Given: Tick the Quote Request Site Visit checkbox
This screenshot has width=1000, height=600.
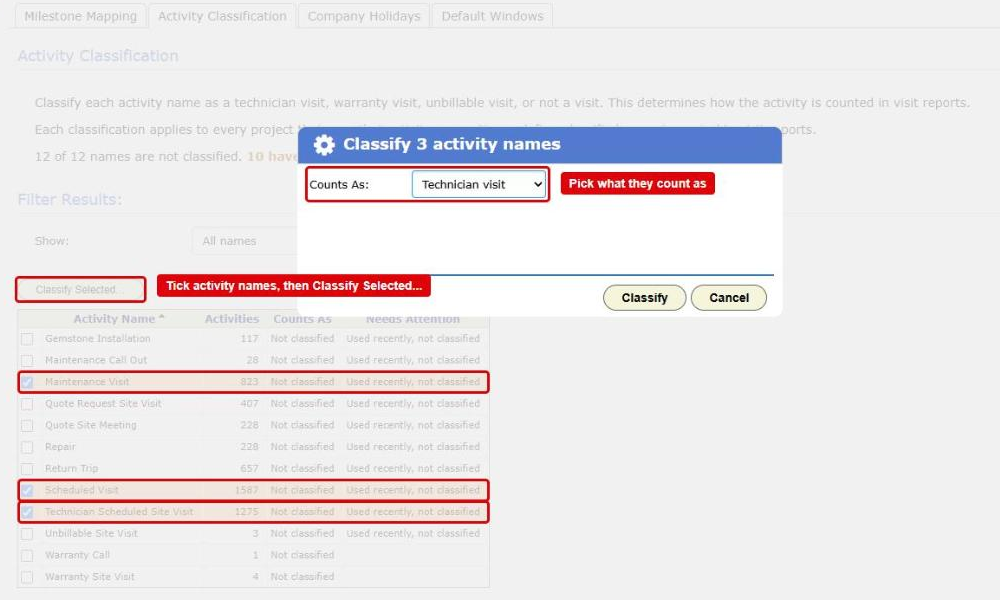Looking at the screenshot, I should point(27,404).
